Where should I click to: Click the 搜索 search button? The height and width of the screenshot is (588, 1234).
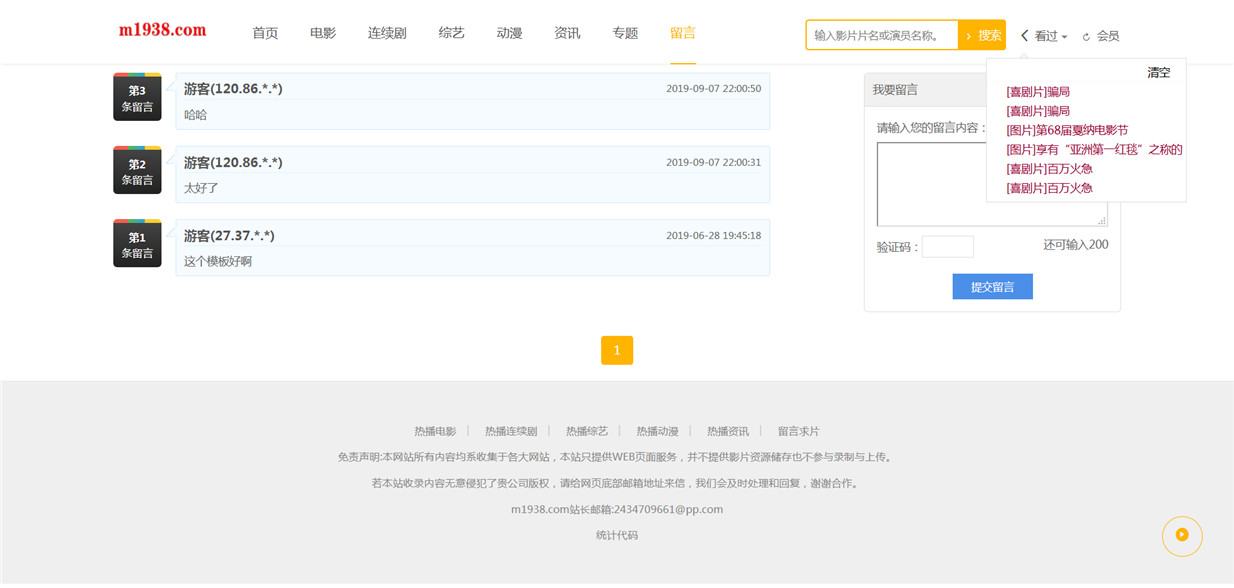982,35
